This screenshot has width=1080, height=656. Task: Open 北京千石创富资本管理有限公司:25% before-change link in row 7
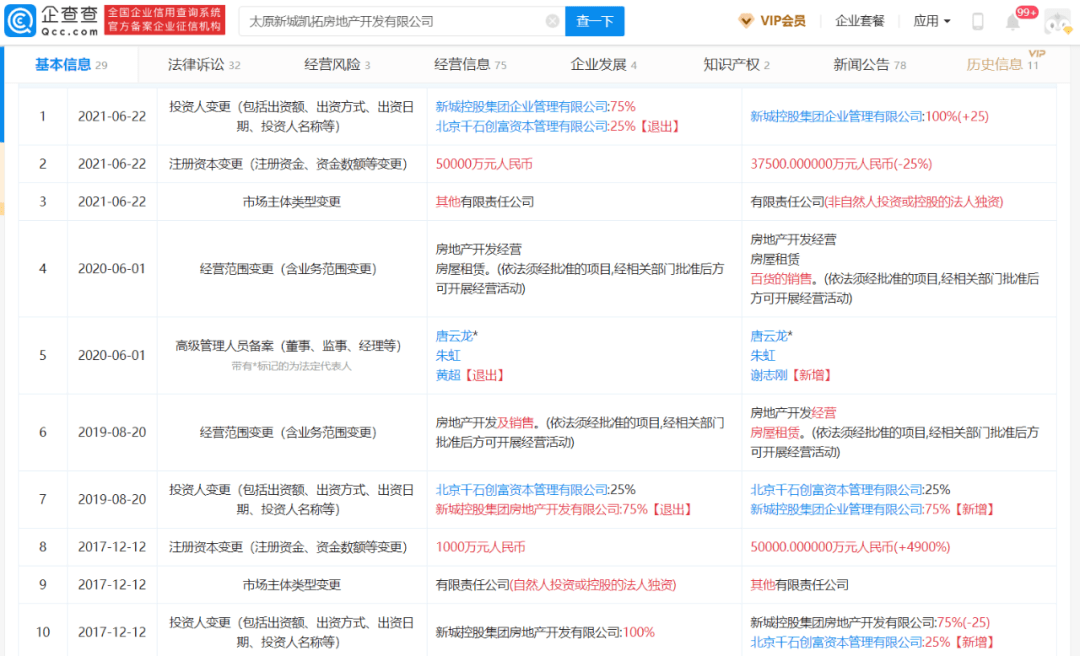(535, 490)
